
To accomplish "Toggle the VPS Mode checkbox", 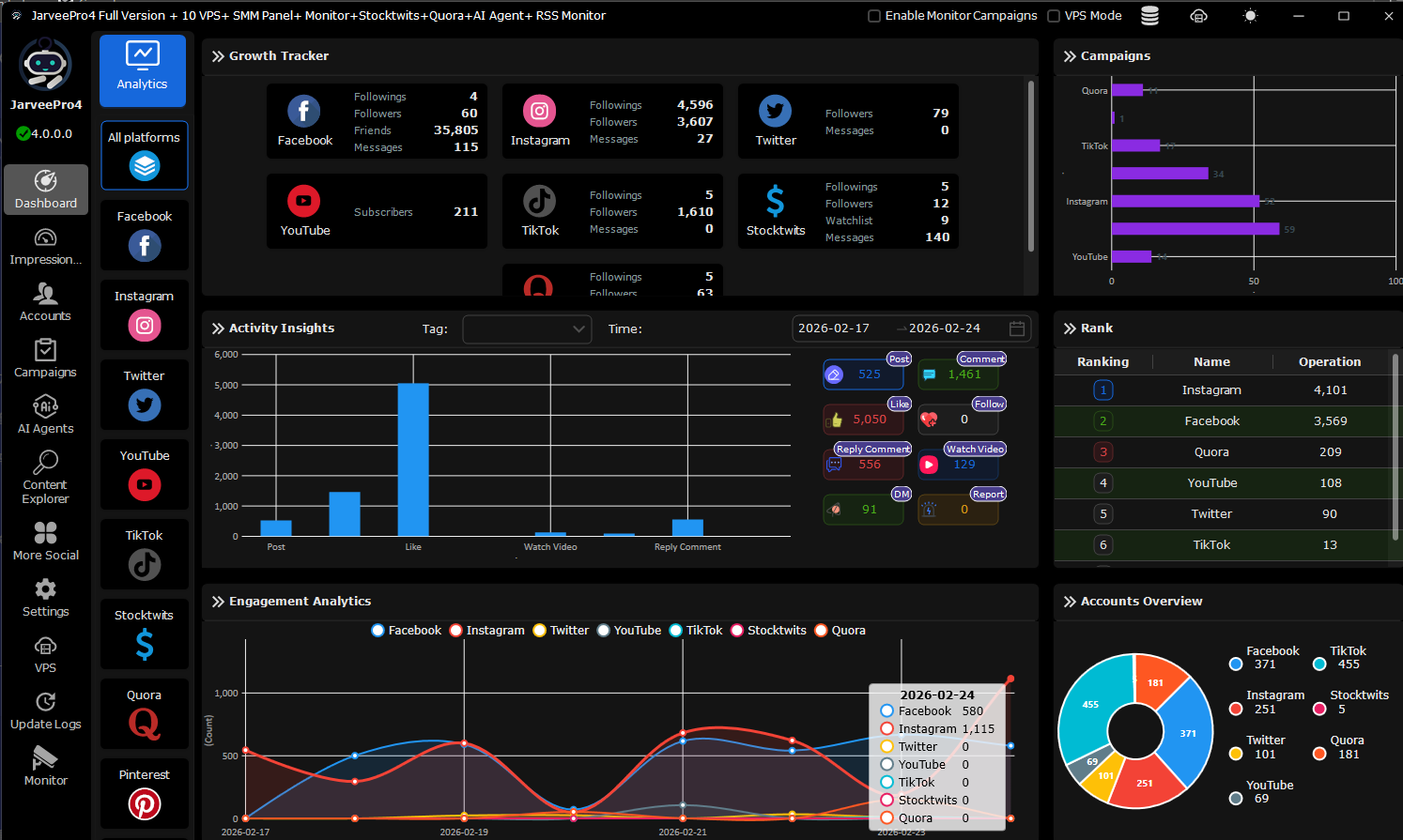I will [1054, 16].
